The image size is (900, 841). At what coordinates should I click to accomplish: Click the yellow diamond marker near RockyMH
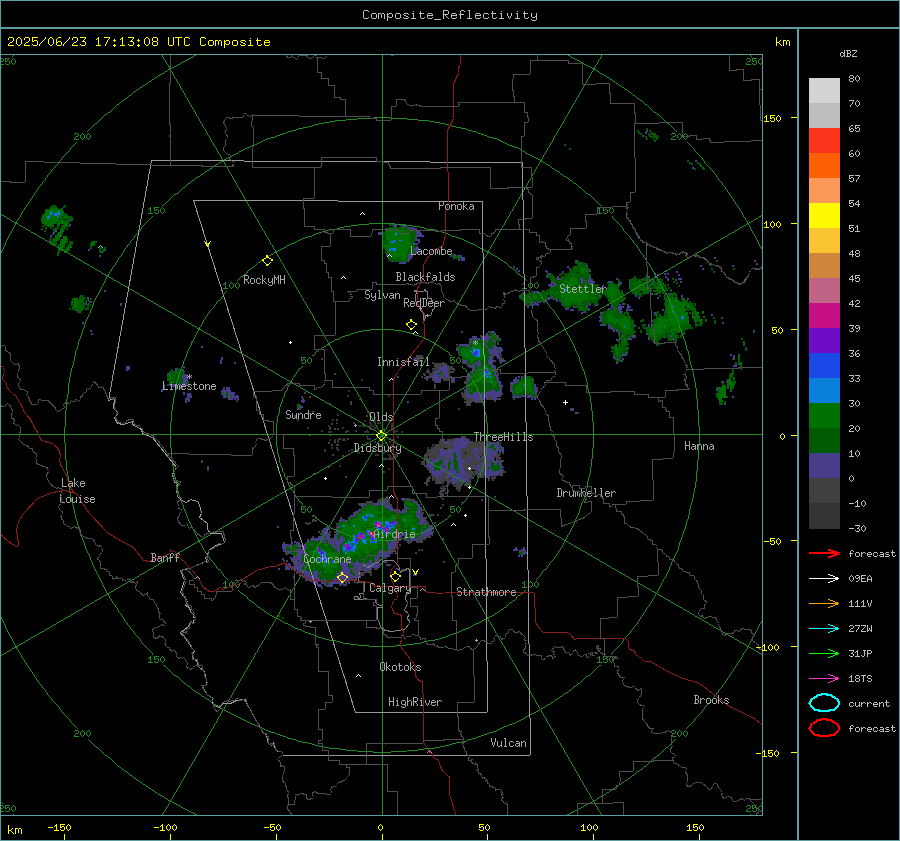pos(267,261)
